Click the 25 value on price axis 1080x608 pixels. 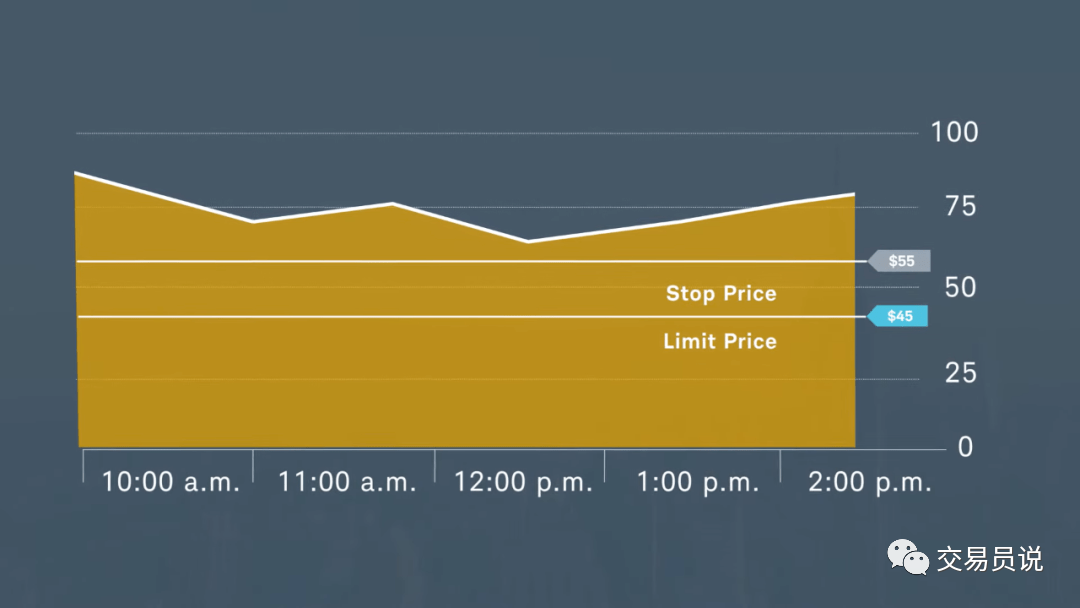point(960,373)
